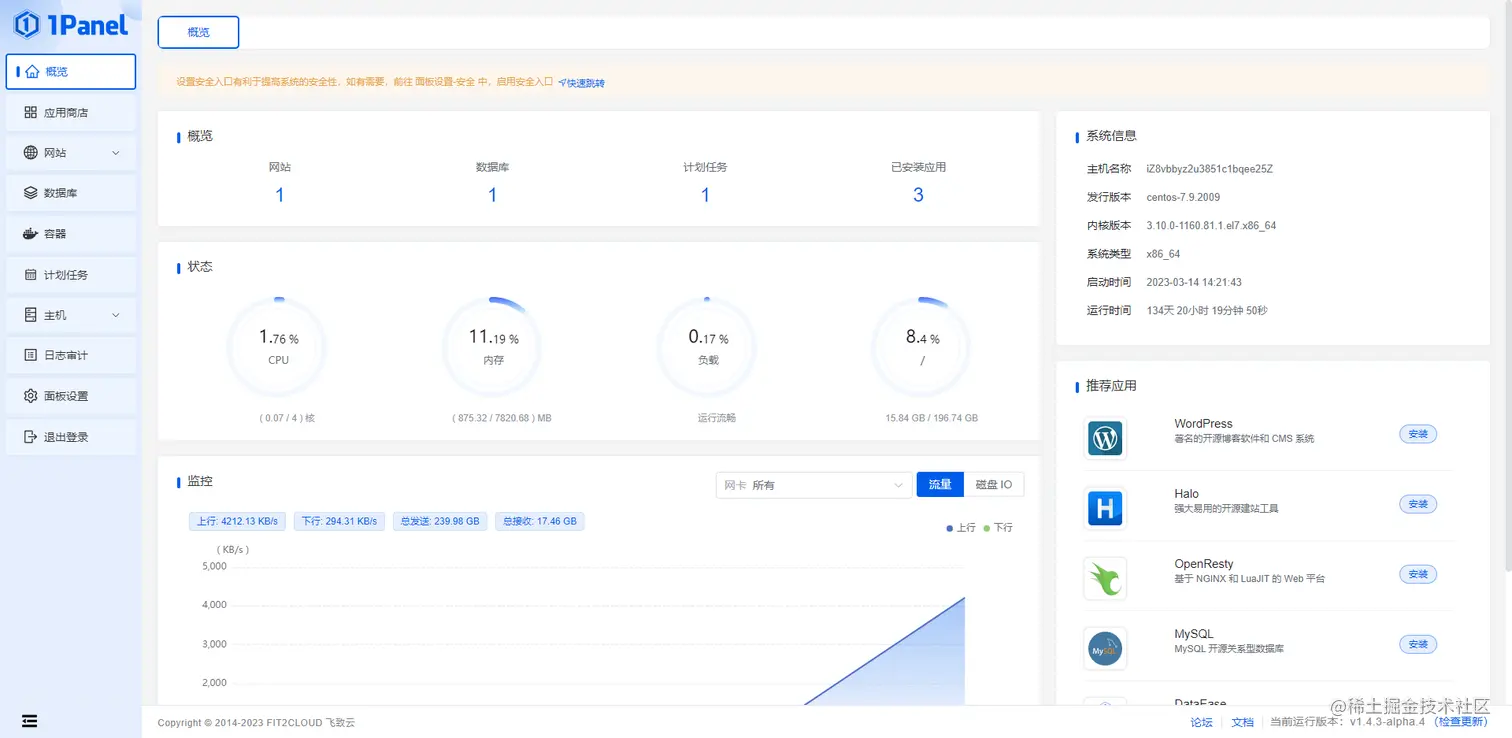
Task: Click the 1Panel logo
Action: [71, 25]
